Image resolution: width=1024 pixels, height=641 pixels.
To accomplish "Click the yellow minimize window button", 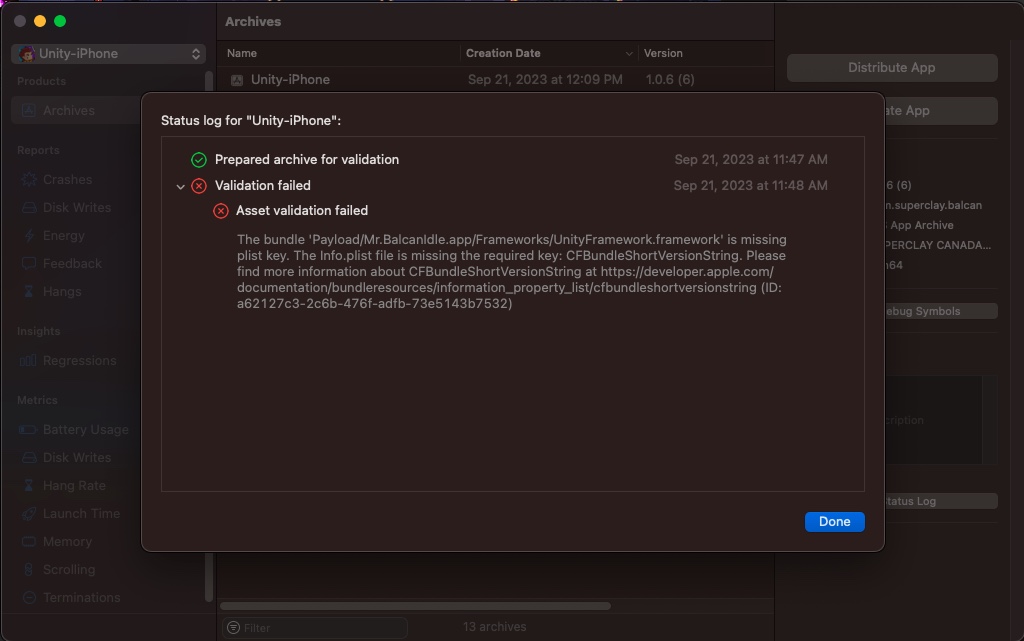I will point(40,22).
